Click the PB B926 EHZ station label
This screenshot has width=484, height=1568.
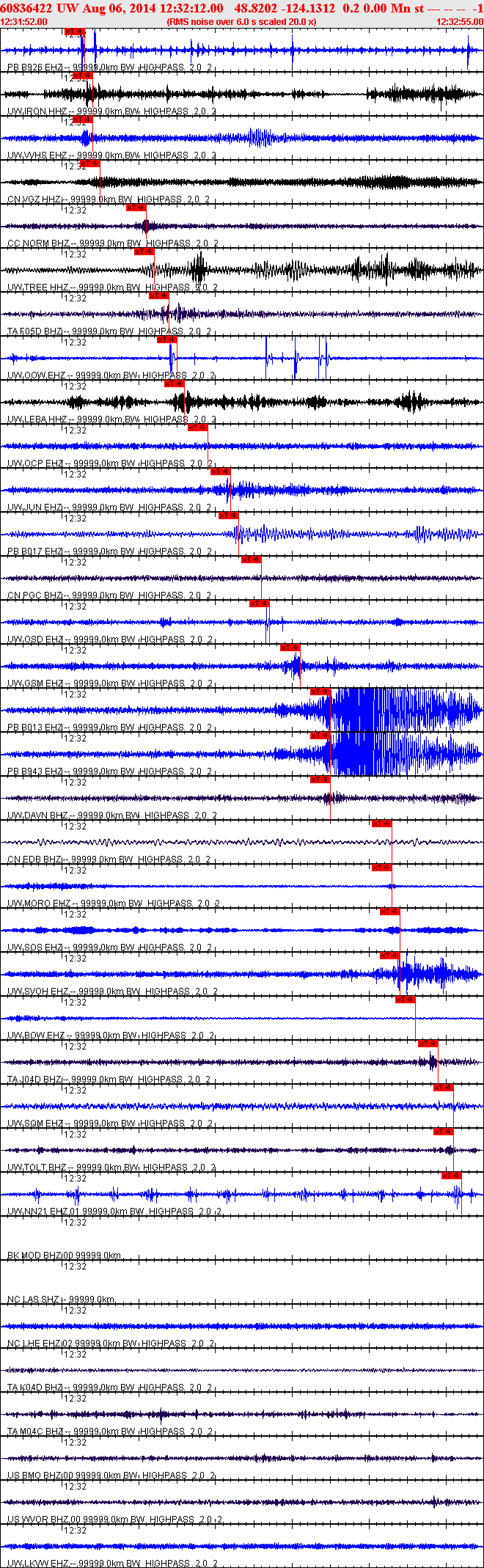point(35,67)
